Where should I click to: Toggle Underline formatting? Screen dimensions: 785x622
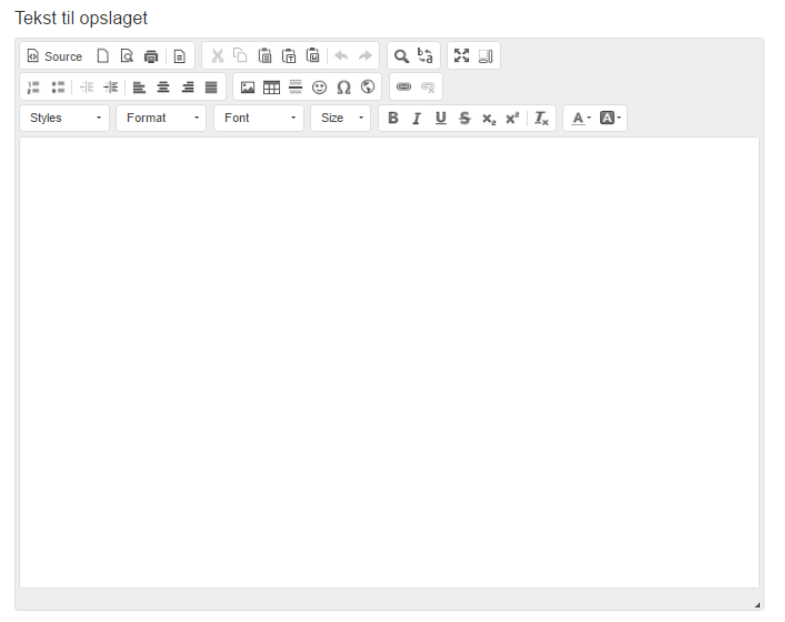(441, 118)
